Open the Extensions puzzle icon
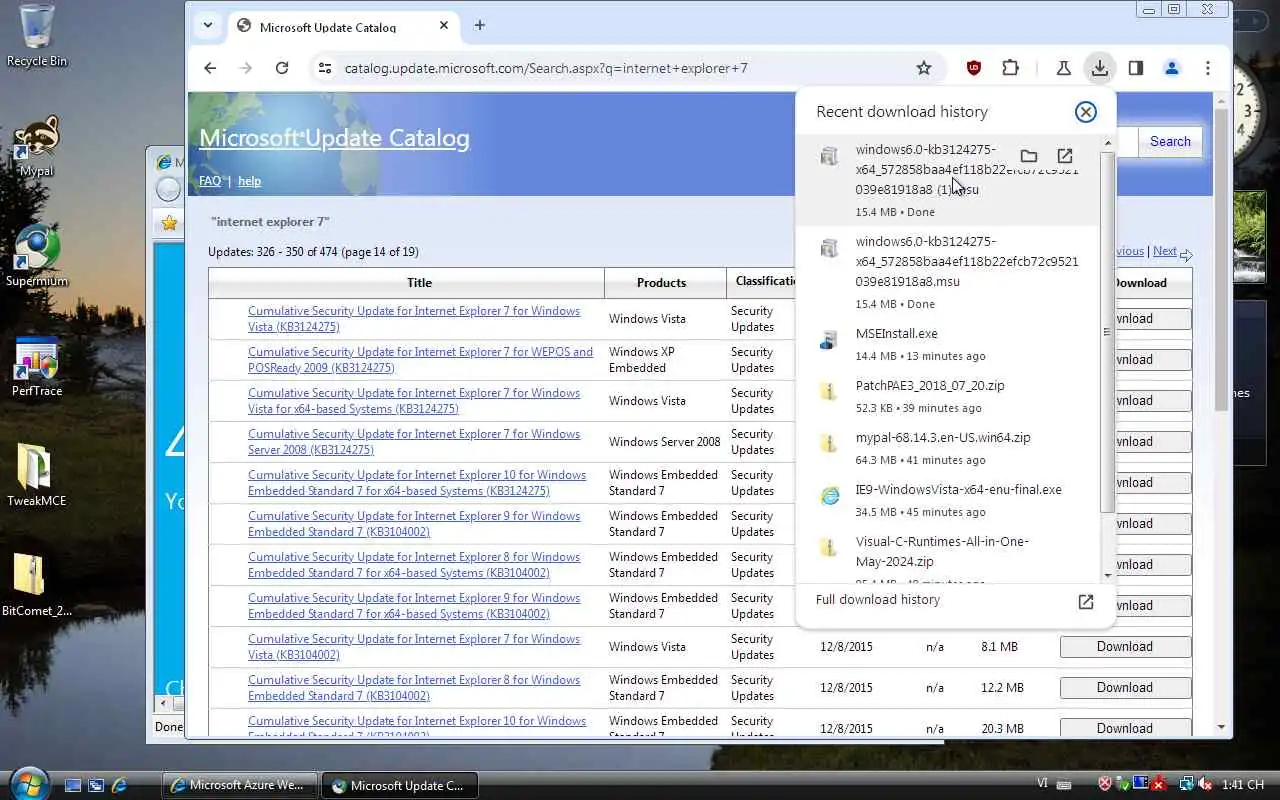Screen dimensions: 1280x800 1010,68
